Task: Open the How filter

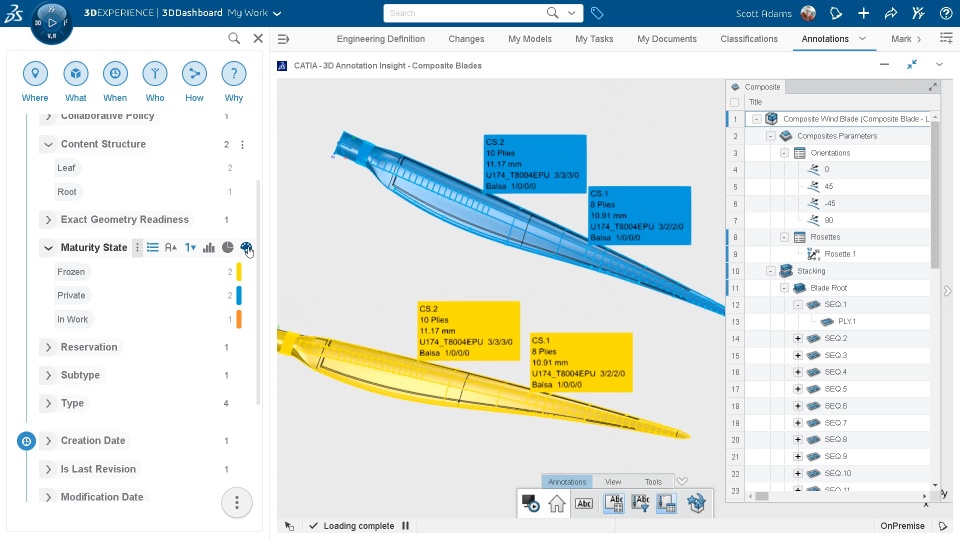Action: (194, 74)
